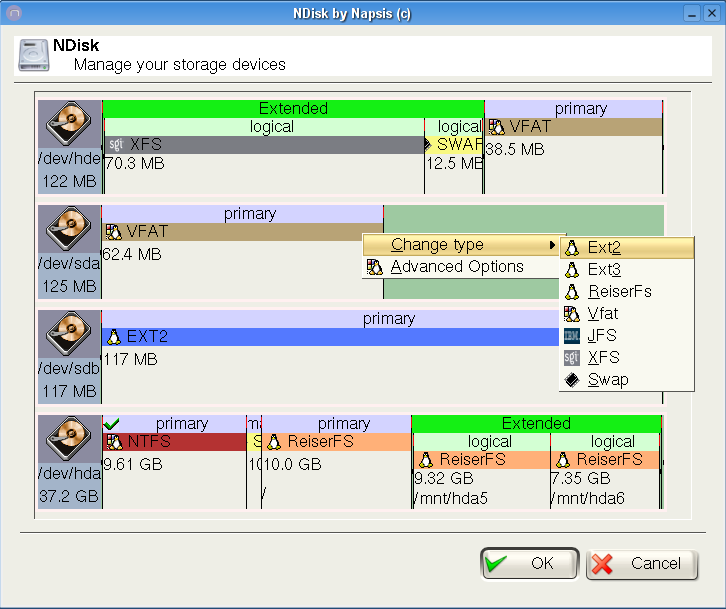Select the blue EXT2 partition on sdb

[330, 337]
